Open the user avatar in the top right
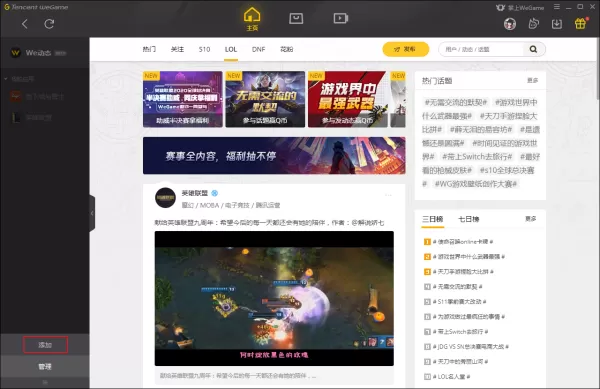Screen dimensions: 600x389 pyautogui.click(x=510, y=24)
